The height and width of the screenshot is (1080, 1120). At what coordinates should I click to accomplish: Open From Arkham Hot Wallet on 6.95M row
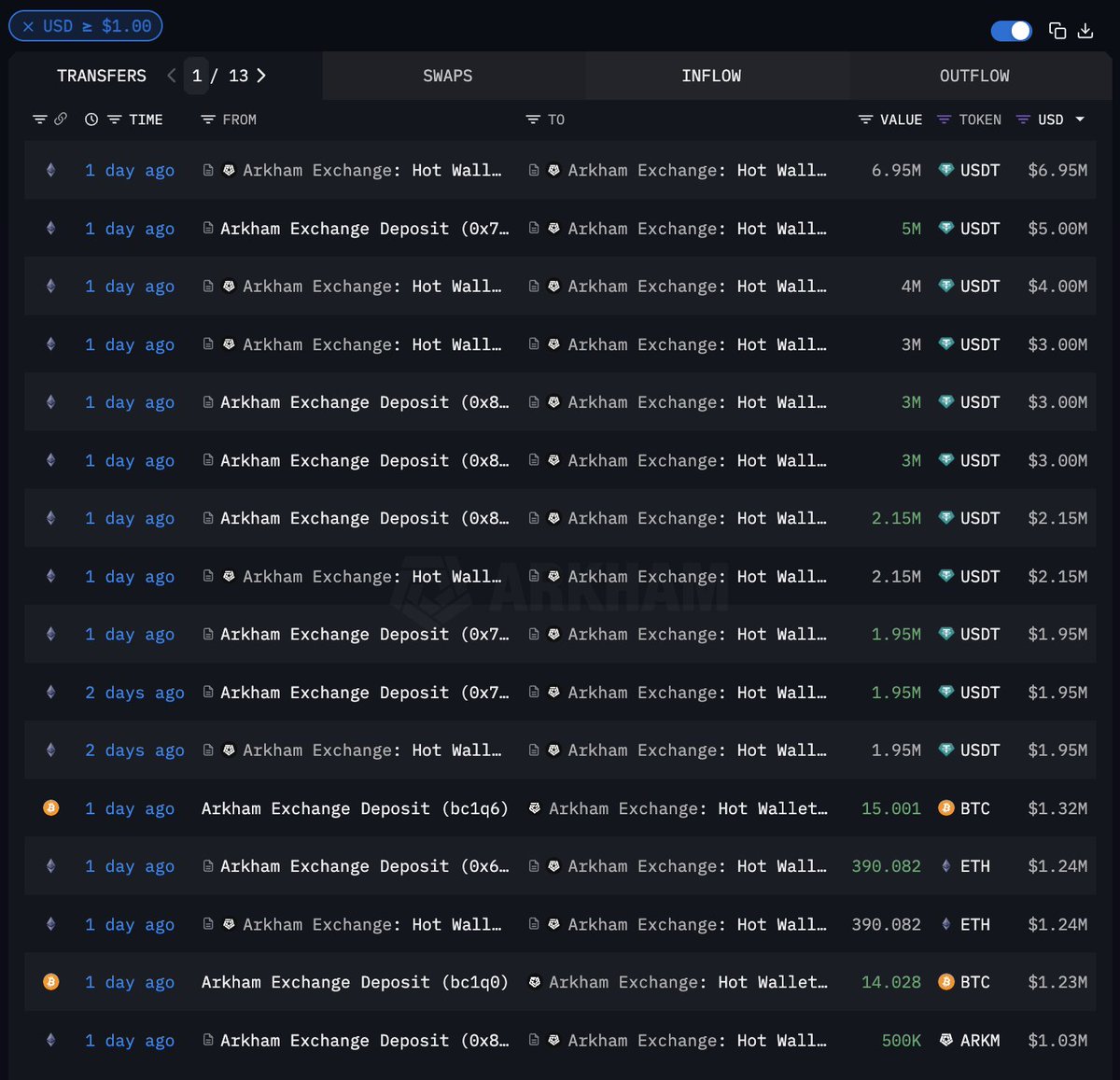(x=372, y=170)
